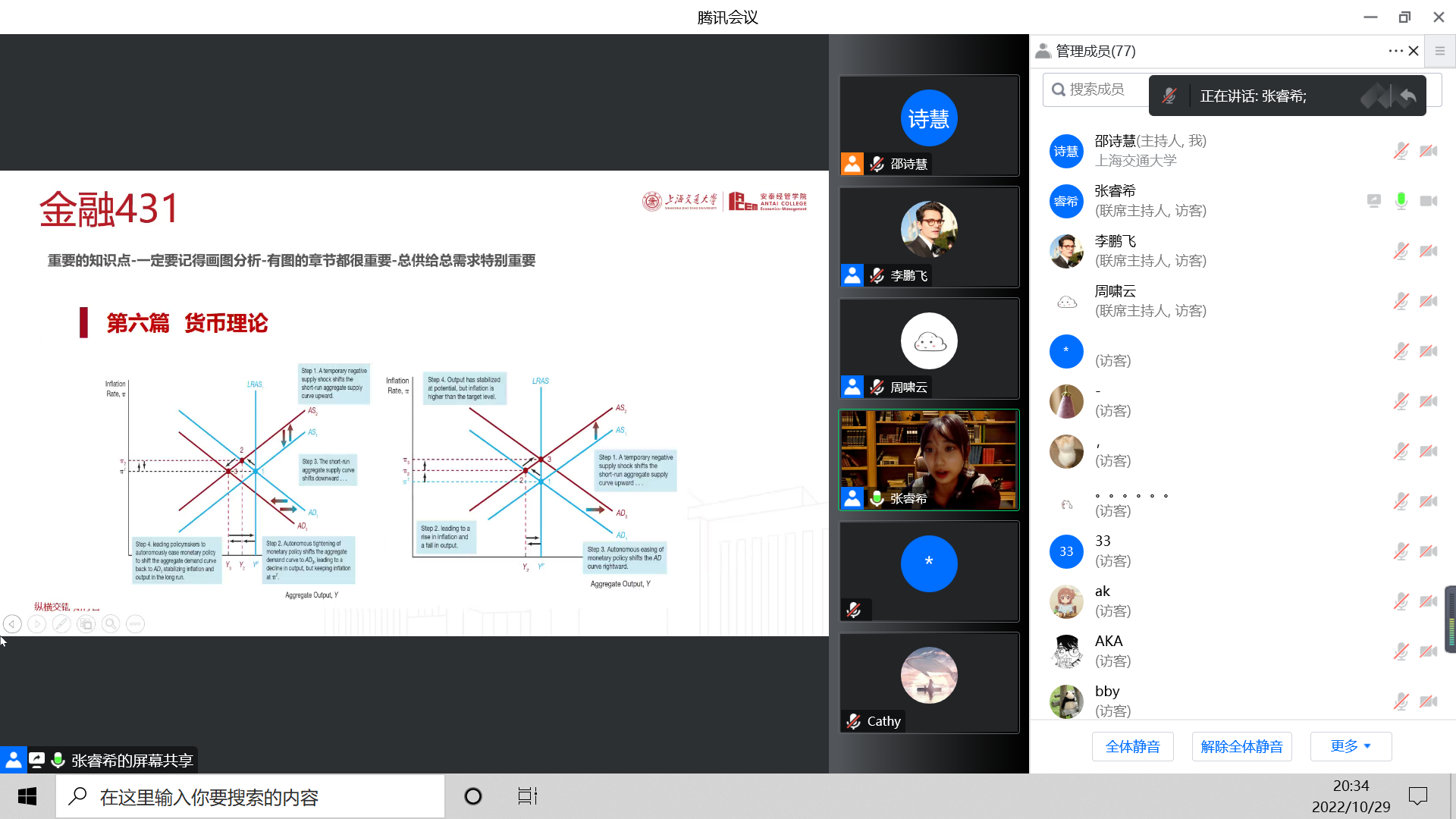Select 张睿希's video thumbnail

click(928, 460)
